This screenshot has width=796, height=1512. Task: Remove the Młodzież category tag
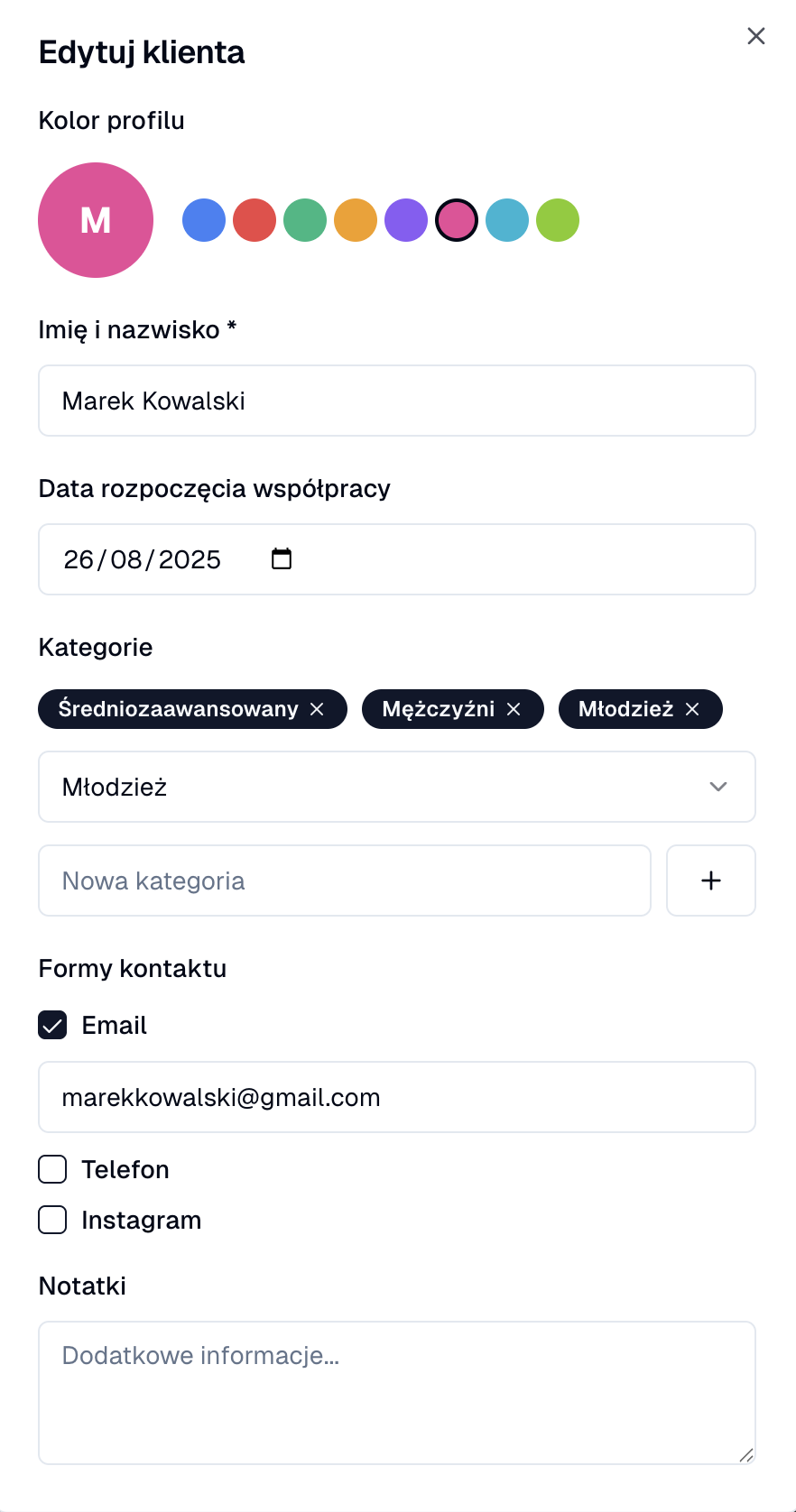[691, 709]
